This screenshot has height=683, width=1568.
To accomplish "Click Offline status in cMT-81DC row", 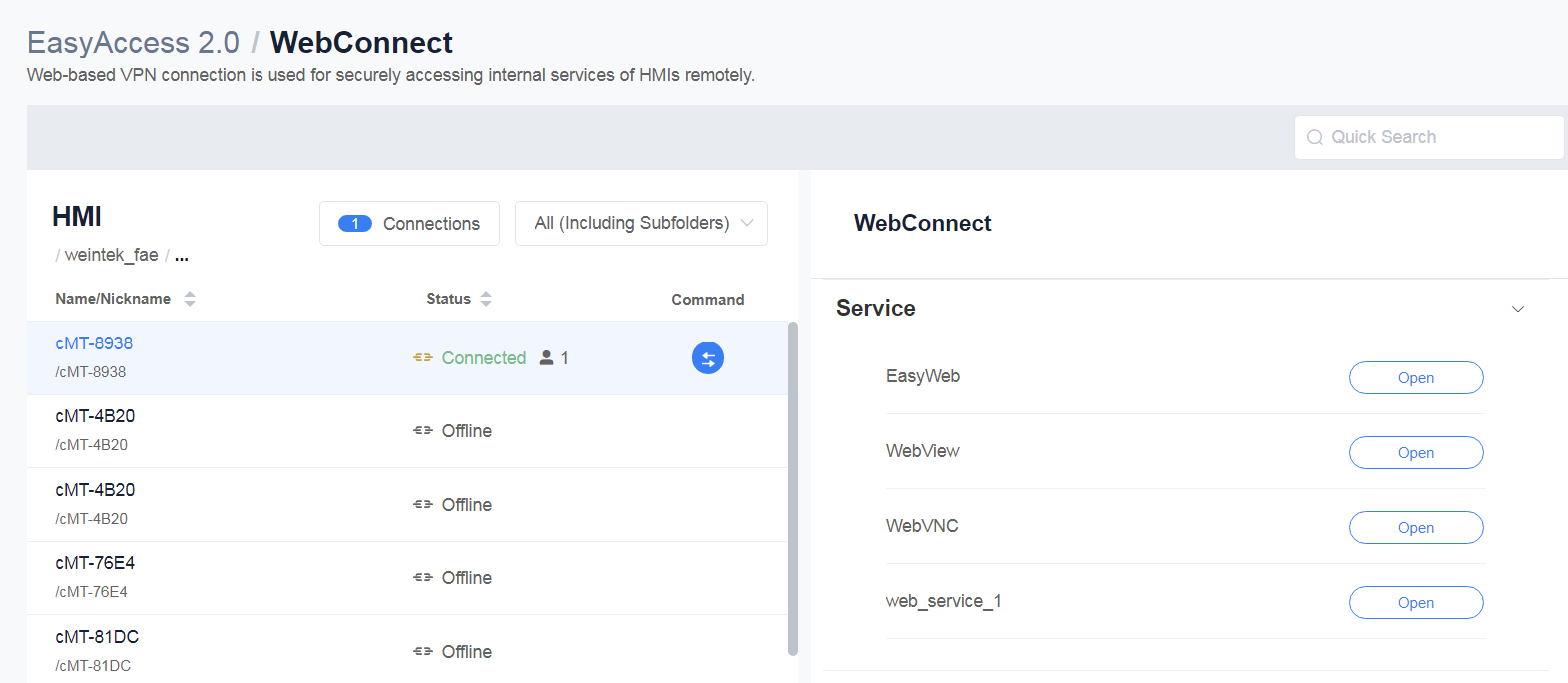I will [467, 652].
